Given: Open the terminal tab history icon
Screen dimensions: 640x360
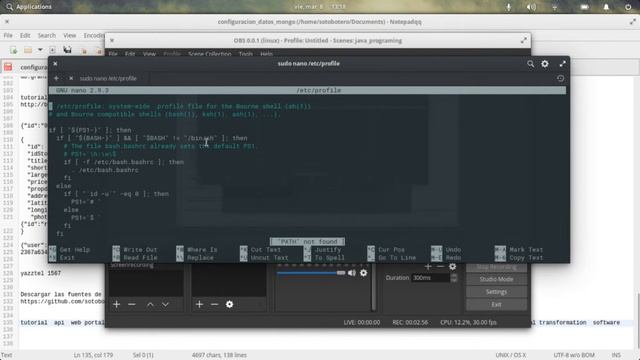Looking at the screenshot, I should click(x=560, y=78).
